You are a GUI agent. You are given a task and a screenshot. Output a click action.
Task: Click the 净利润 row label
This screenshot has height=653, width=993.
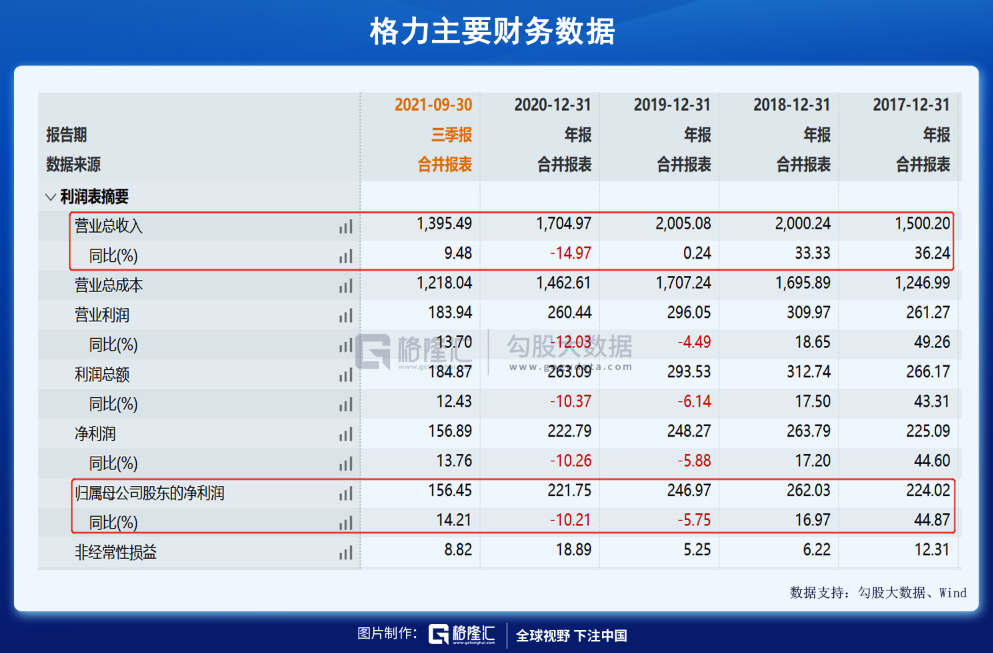pos(95,434)
